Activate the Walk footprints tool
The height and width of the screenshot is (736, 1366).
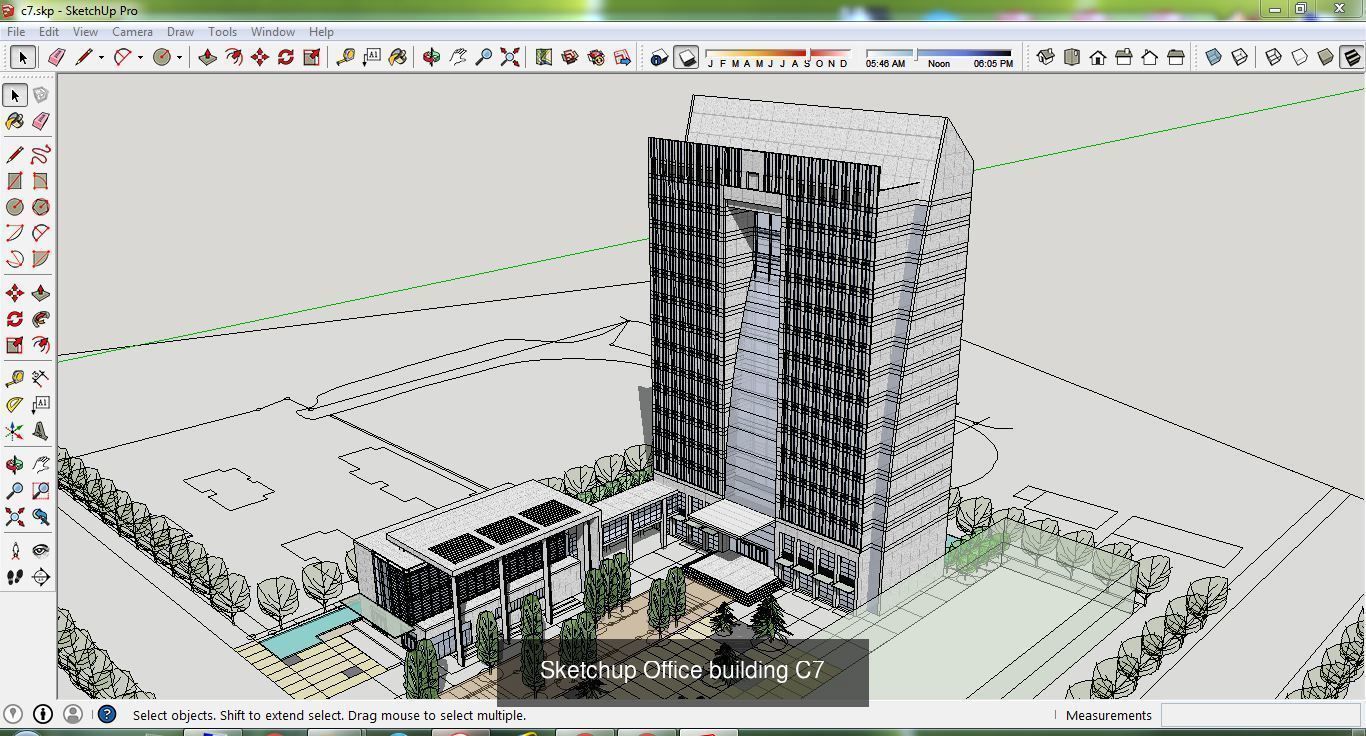[x=15, y=577]
